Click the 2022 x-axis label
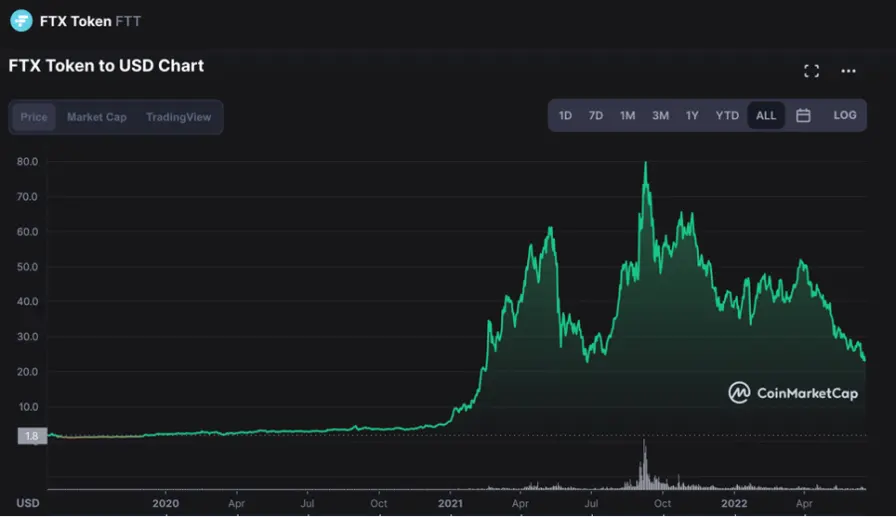Screen dimensions: 896x517 (x=734, y=503)
